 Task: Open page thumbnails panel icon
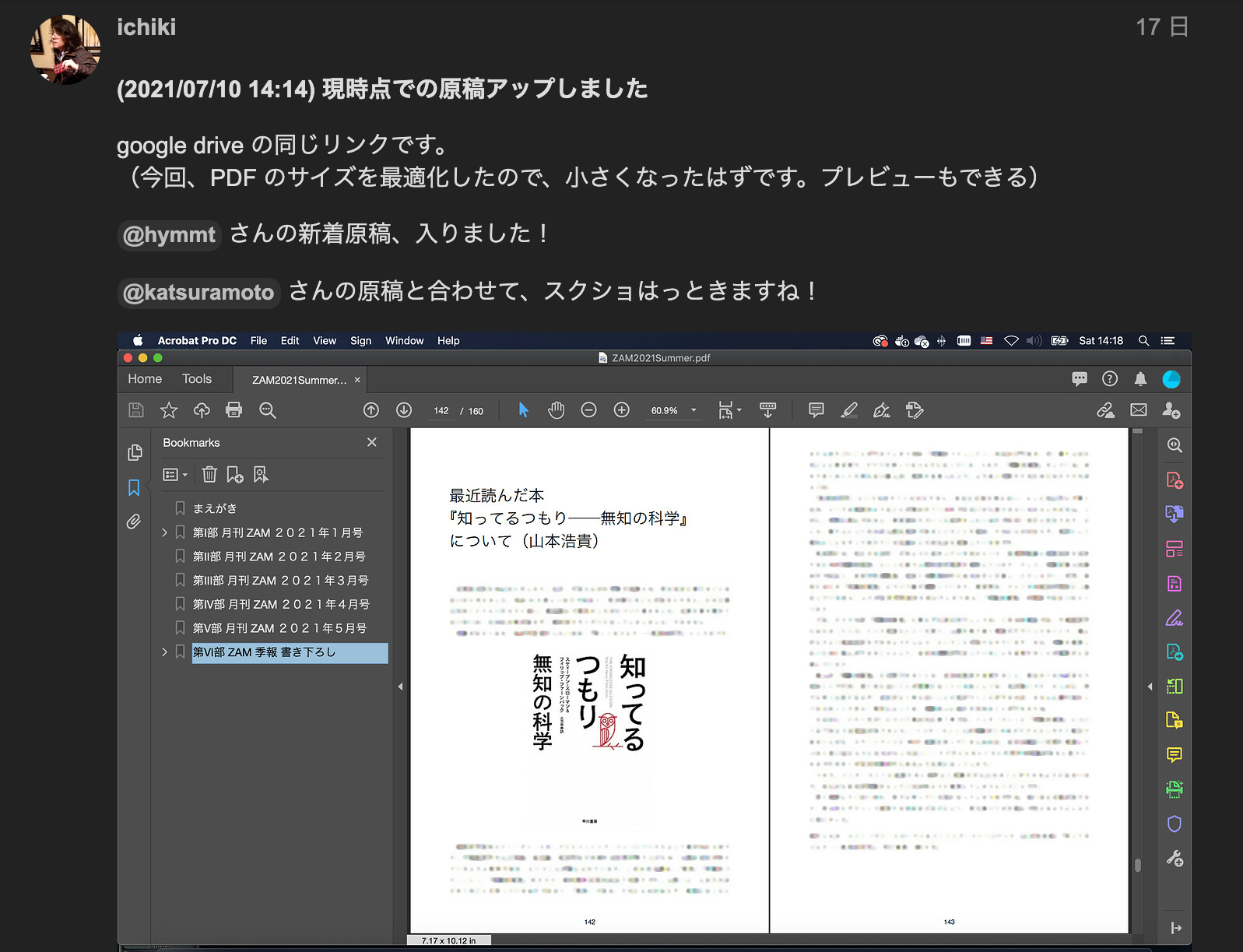click(135, 452)
